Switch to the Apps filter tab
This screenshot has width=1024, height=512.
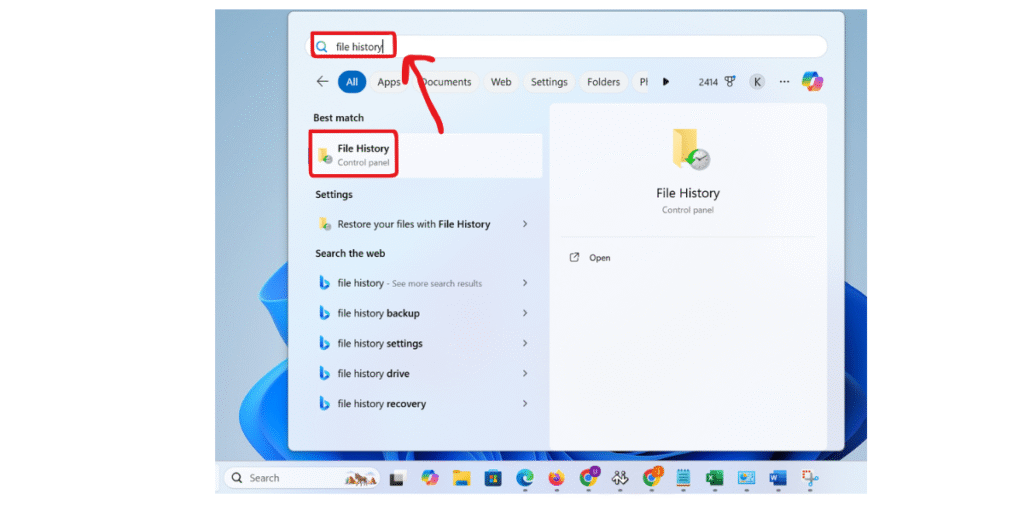[x=389, y=82]
